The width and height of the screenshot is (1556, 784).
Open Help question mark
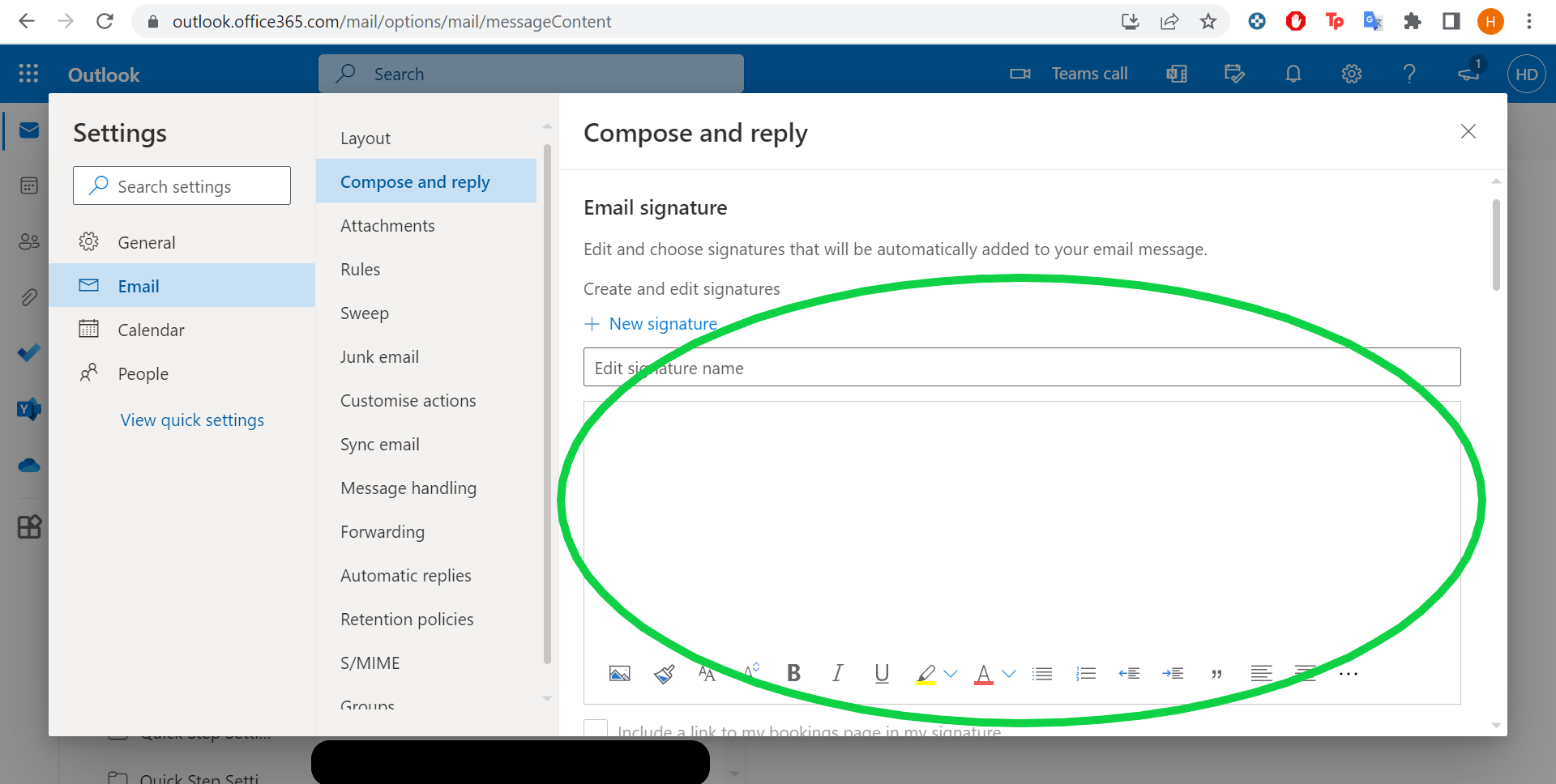[1409, 74]
